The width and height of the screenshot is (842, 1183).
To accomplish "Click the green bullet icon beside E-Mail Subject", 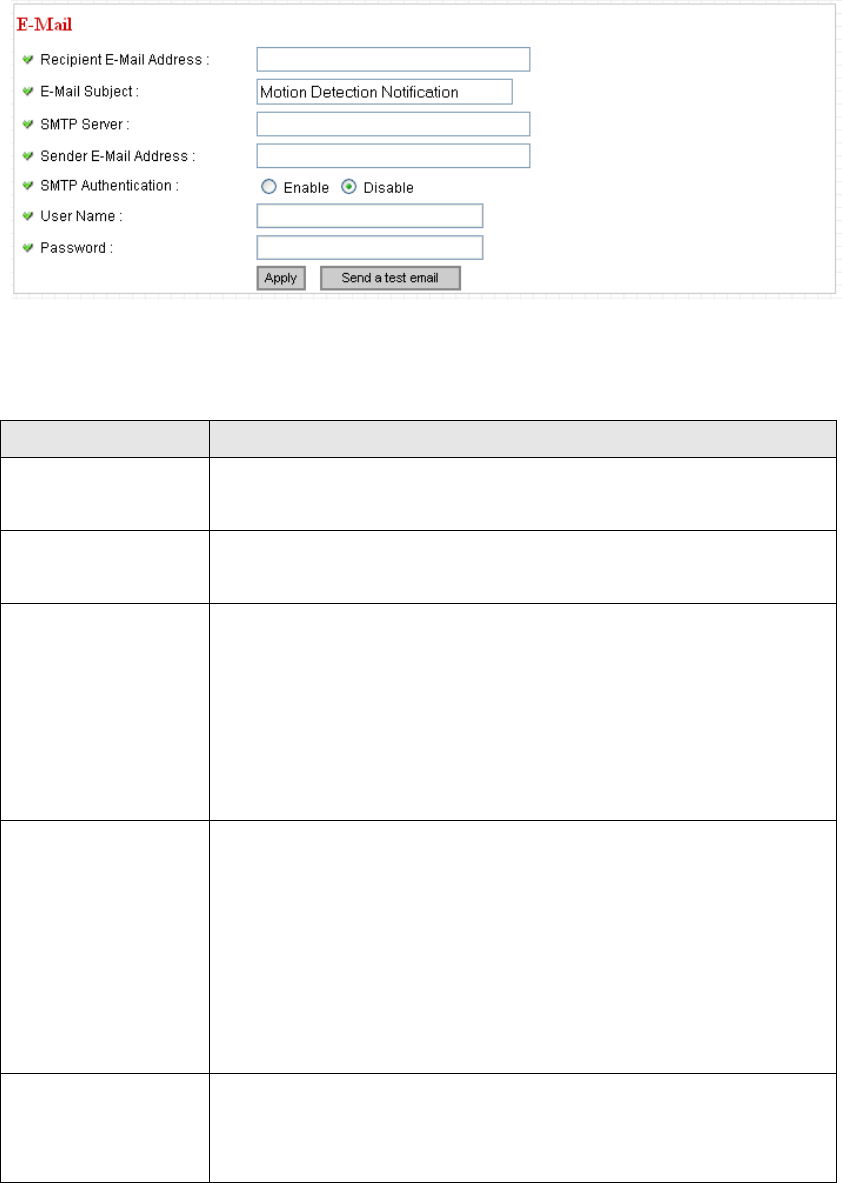I will pyautogui.click(x=28, y=91).
